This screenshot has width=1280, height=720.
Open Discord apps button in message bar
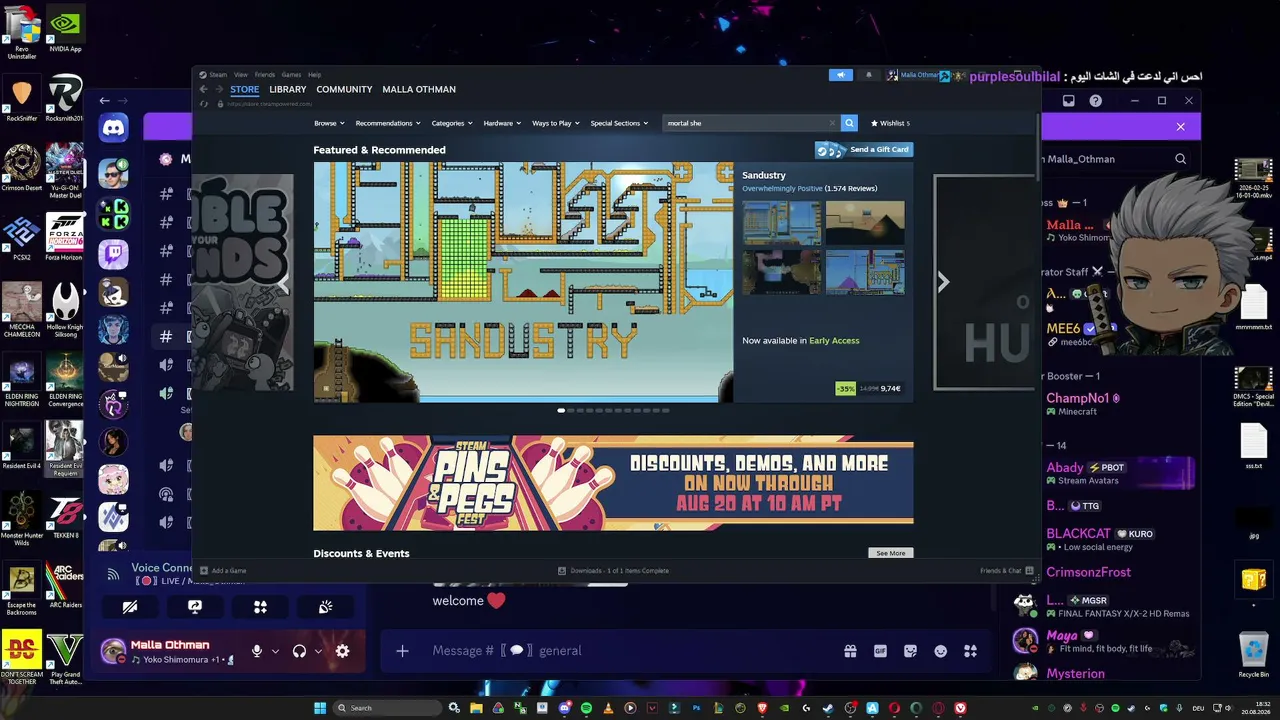(970, 651)
